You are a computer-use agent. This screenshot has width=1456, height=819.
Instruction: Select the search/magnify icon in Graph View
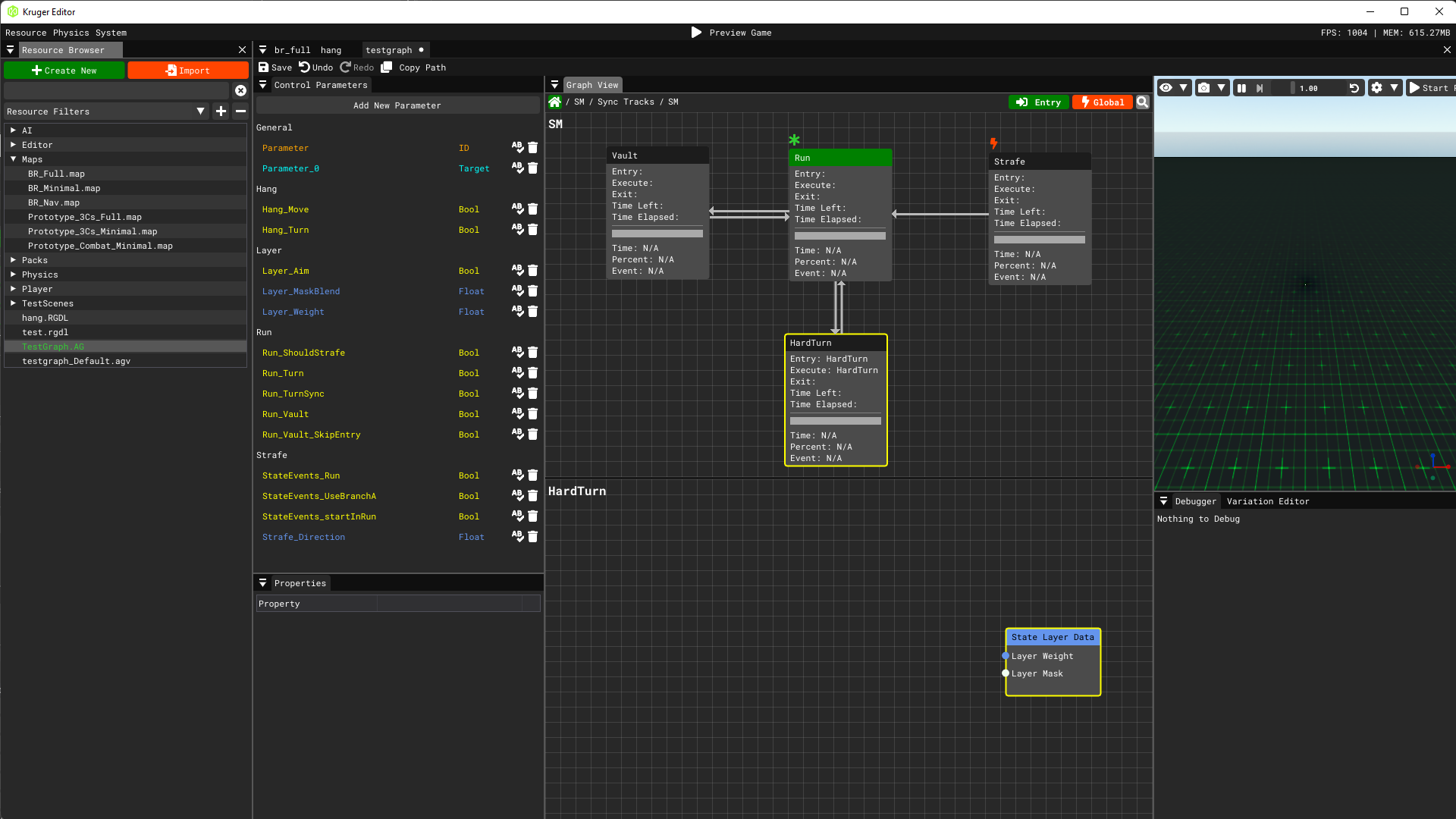coord(1143,102)
